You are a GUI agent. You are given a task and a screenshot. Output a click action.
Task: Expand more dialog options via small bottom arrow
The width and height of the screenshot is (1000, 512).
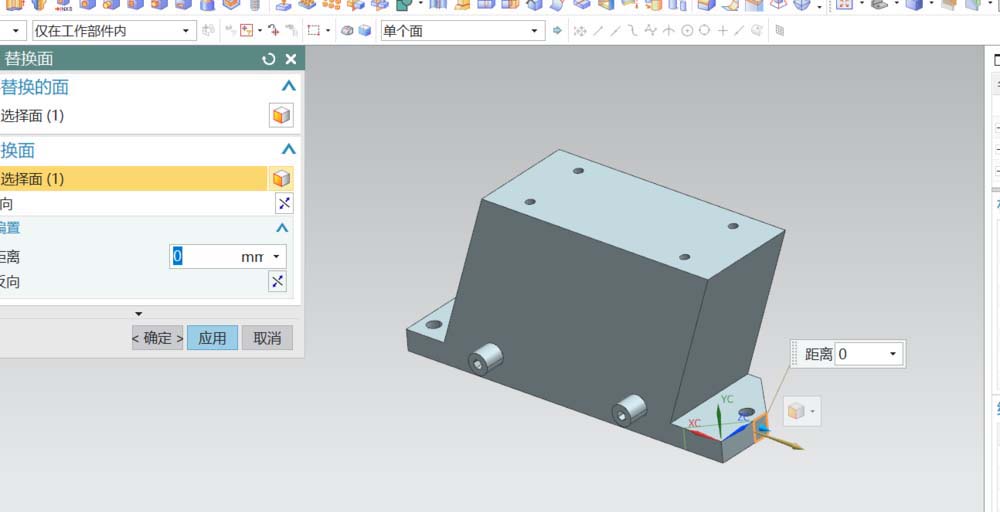tap(138, 314)
